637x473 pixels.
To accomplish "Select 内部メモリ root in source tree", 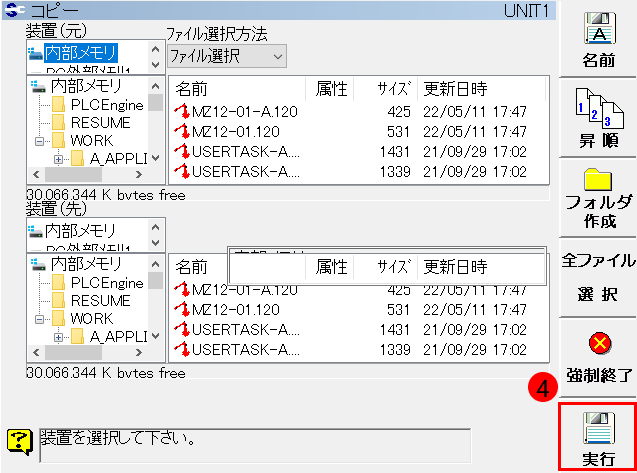I will tap(86, 86).
